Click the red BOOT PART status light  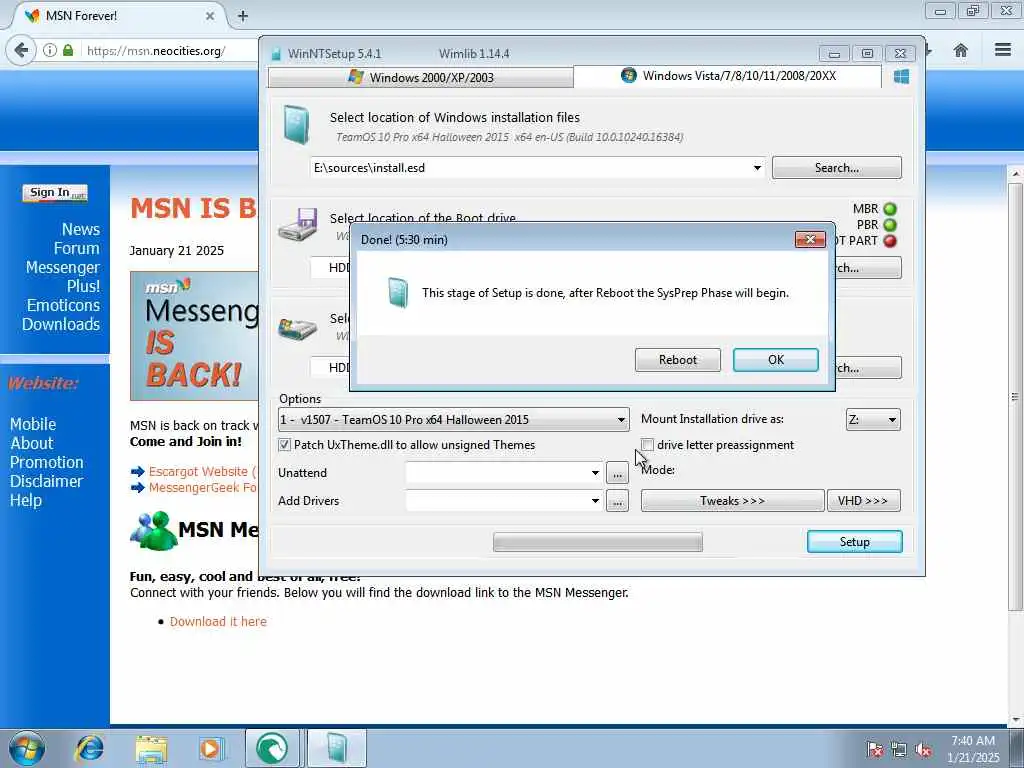889,241
